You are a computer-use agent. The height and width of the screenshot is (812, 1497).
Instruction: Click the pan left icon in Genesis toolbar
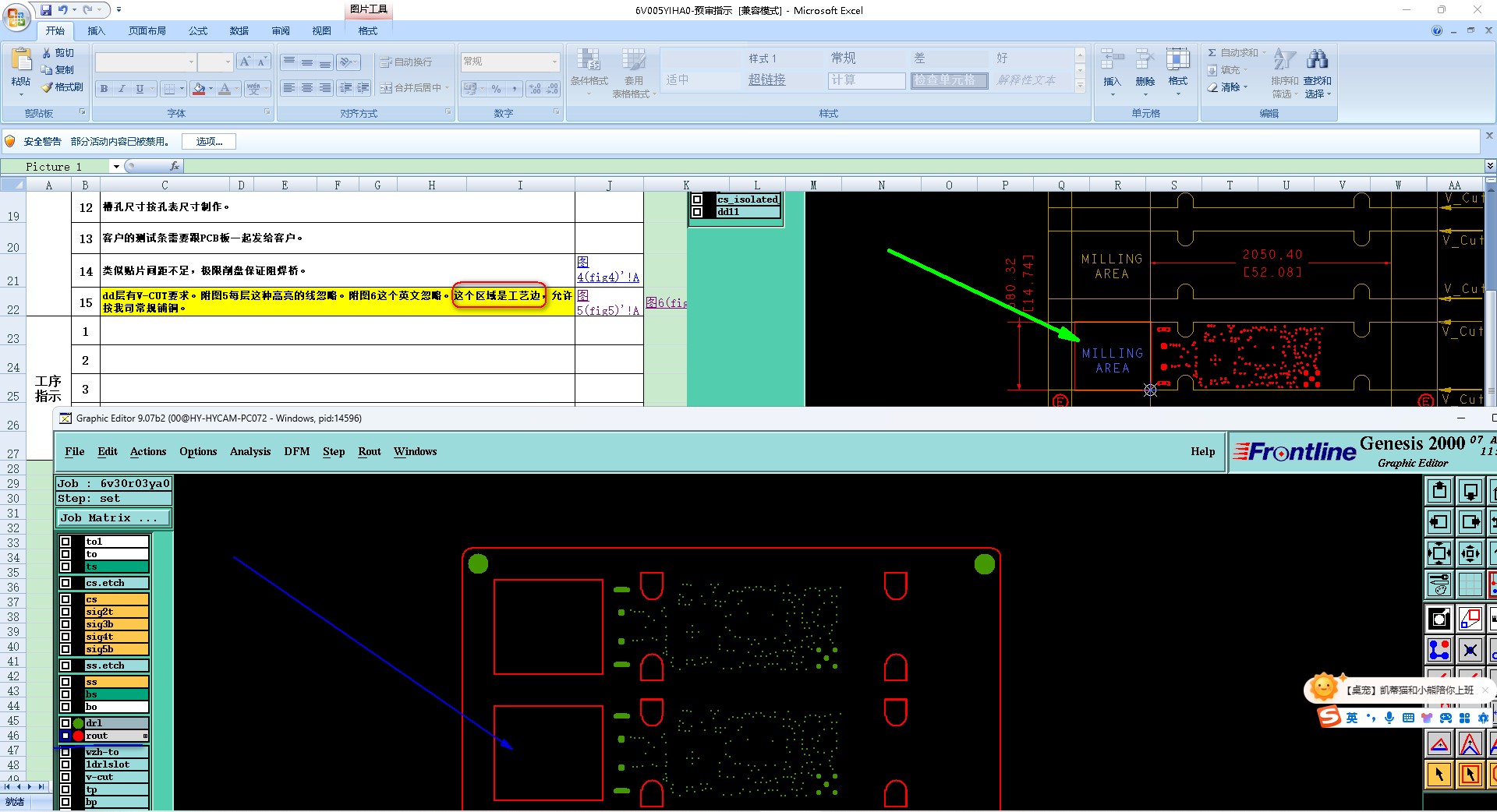(1439, 522)
